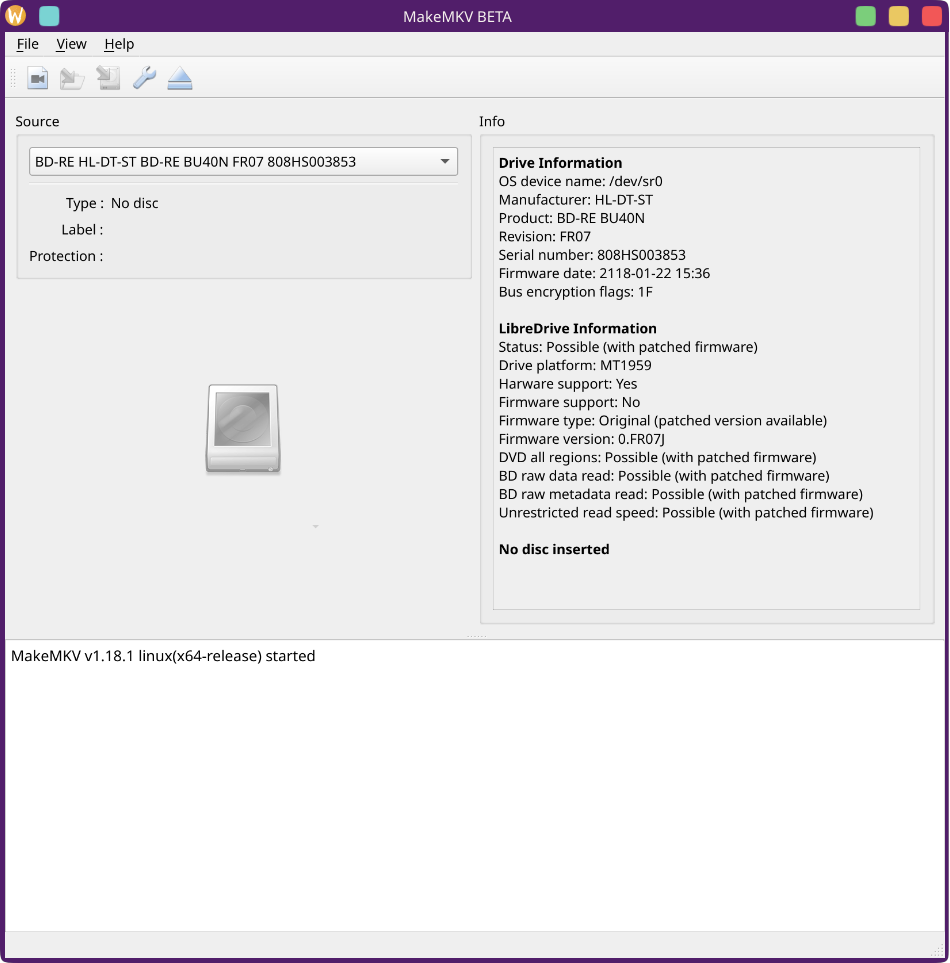This screenshot has width=950, height=963.
Task: Click 'Product: BD-RE BU40N' line
Action: tap(572, 218)
